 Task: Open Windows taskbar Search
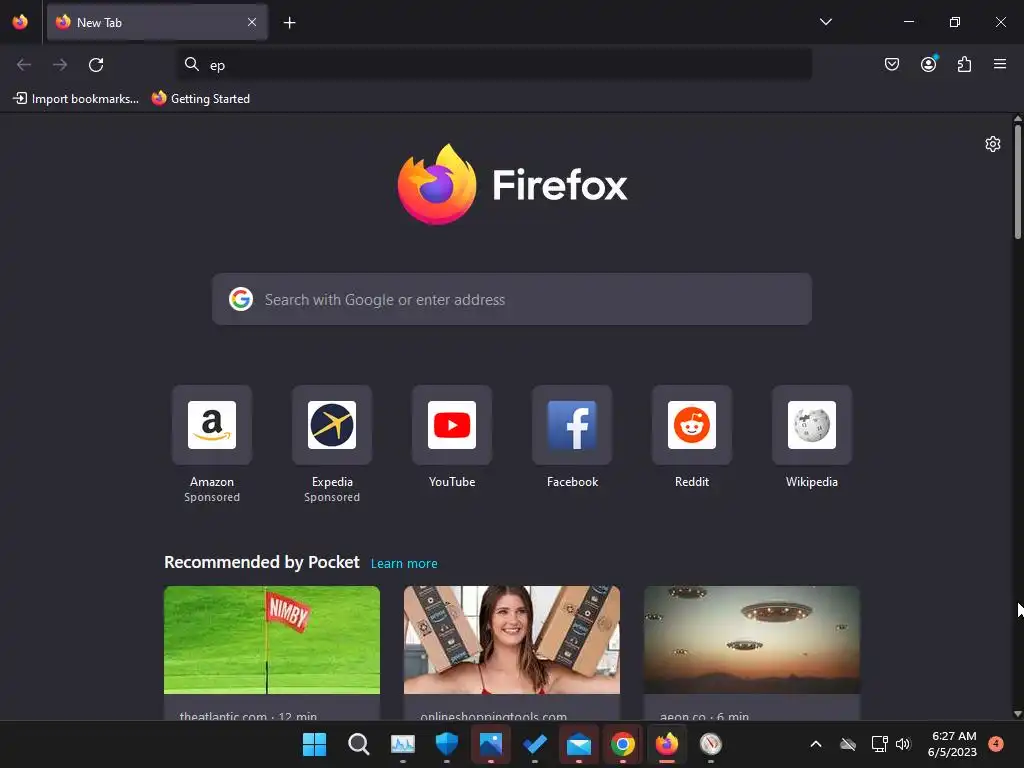359,744
